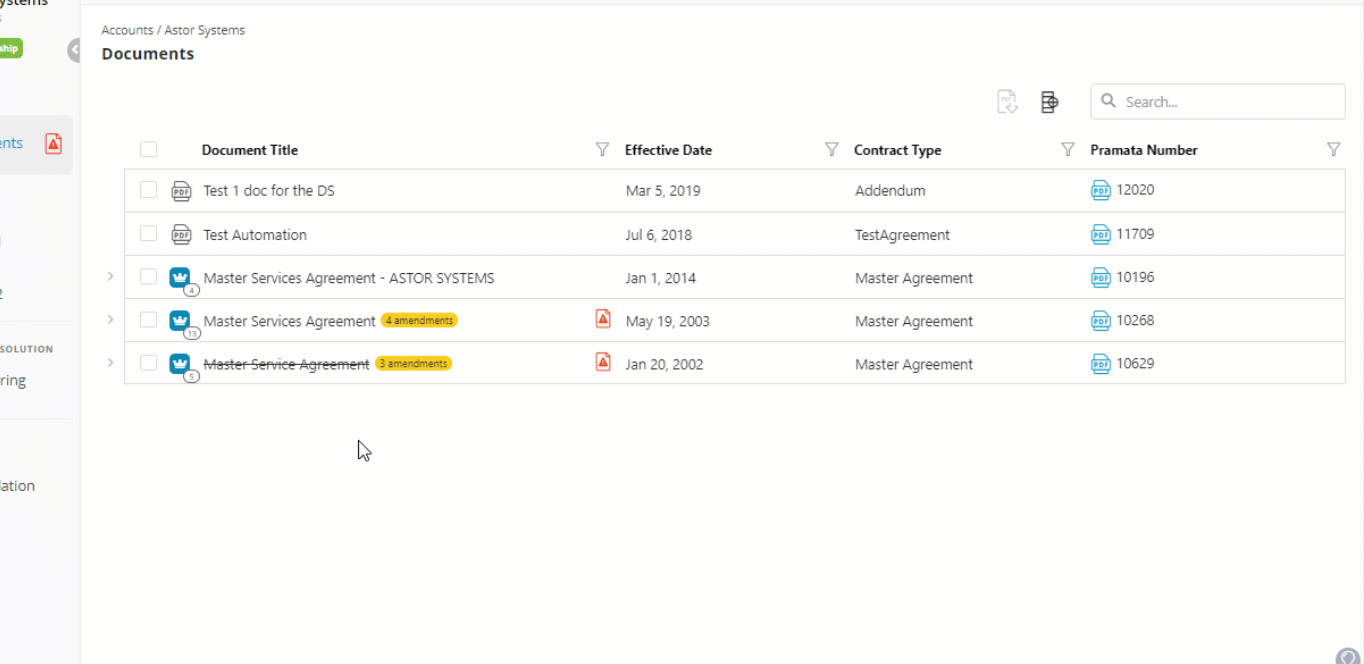1364x664 pixels.
Task: Click crown icon of ASTOR SYSTEMS agreement
Action: point(180,277)
